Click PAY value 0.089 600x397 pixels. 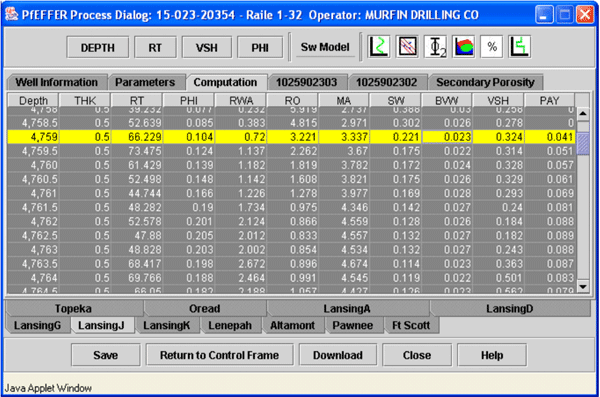(549, 235)
